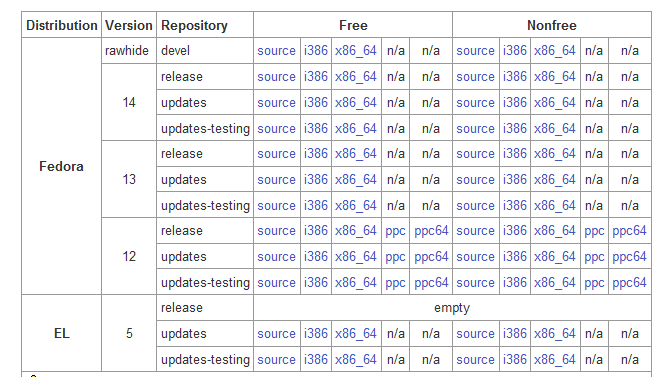663x377 pixels.
Task: Click Nonfree source link in Fedora 13 release row
Action: pos(475,153)
